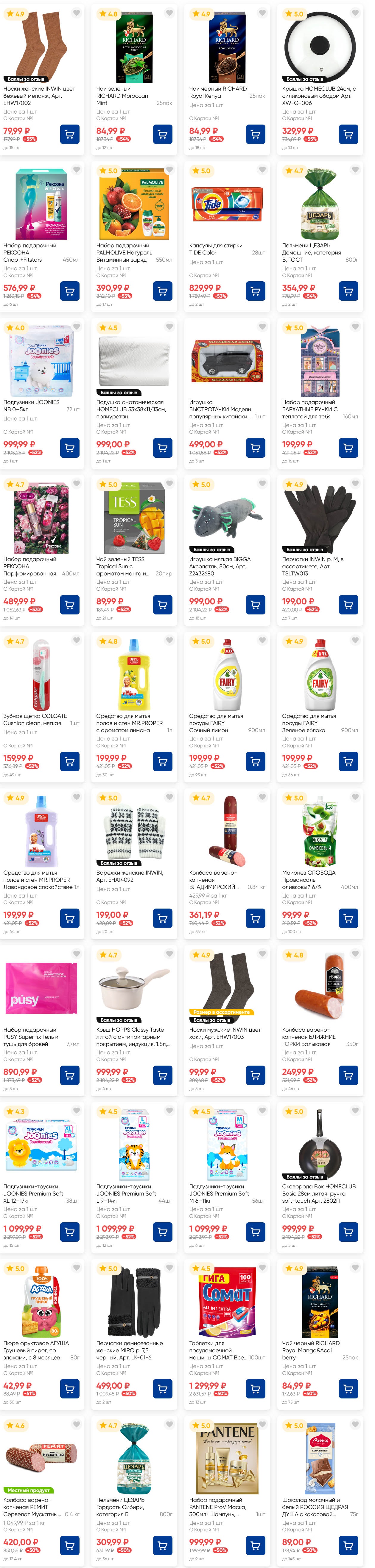The width and height of the screenshot is (375, 1568).
Task: Add COMAT dishwasher tablets to cart
Action: tap(255, 1388)
